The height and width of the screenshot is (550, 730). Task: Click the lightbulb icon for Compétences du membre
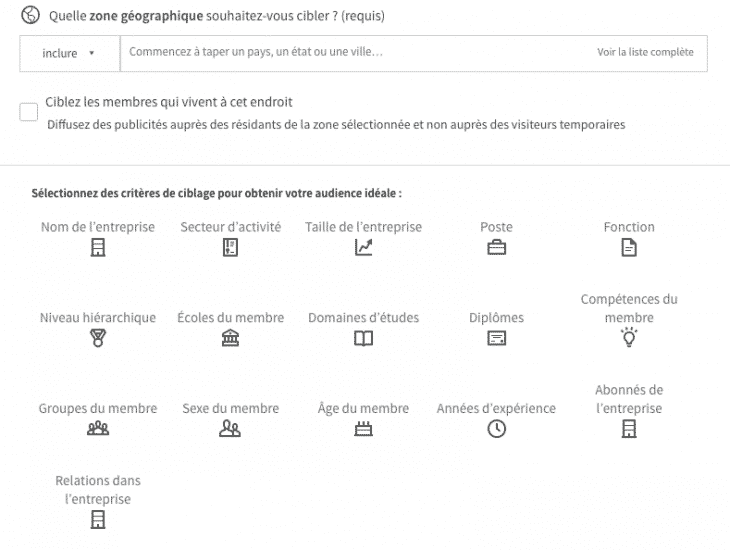point(629,337)
